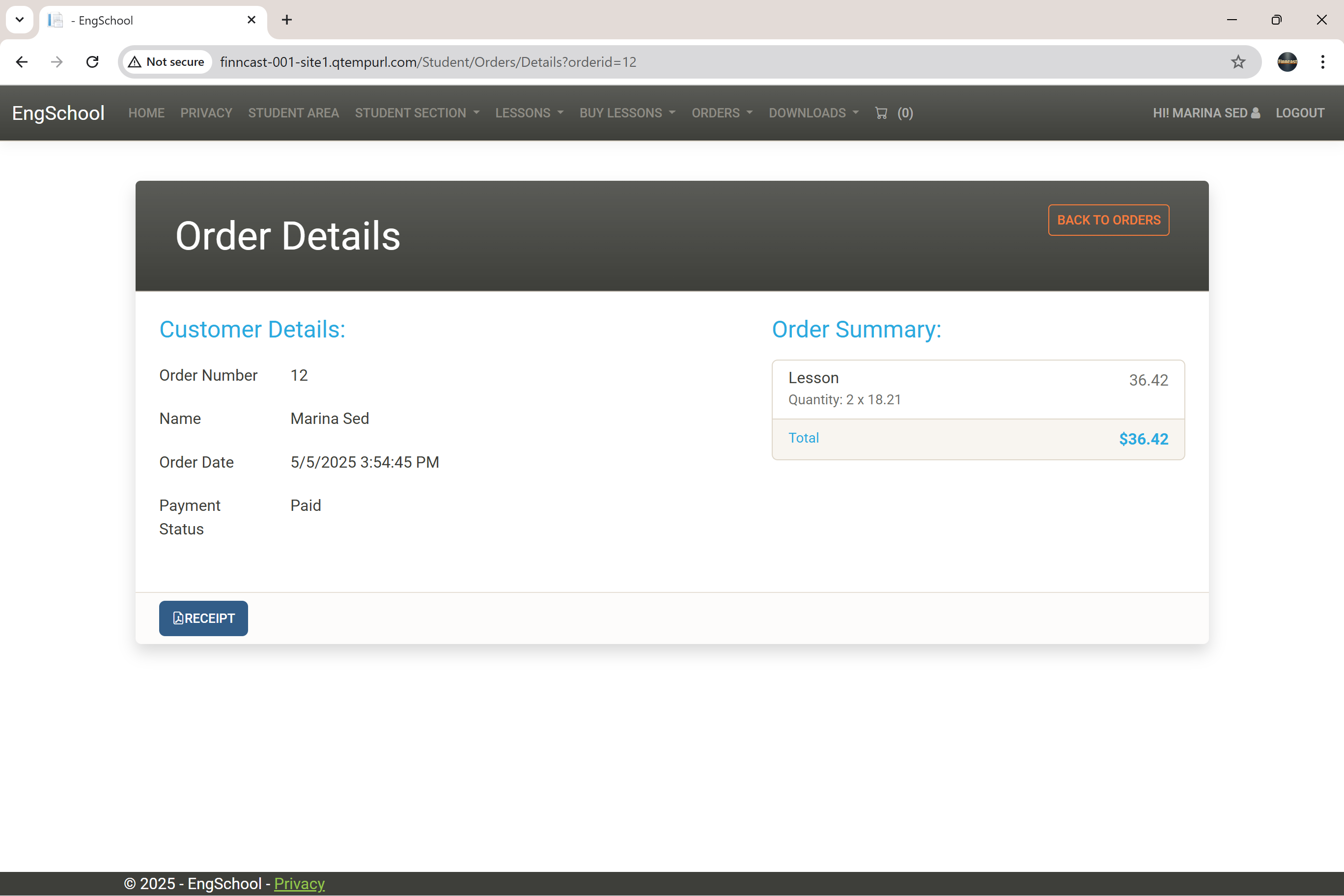Screen dimensions: 1344x896
Task: Open a new browser tab
Action: point(286,20)
